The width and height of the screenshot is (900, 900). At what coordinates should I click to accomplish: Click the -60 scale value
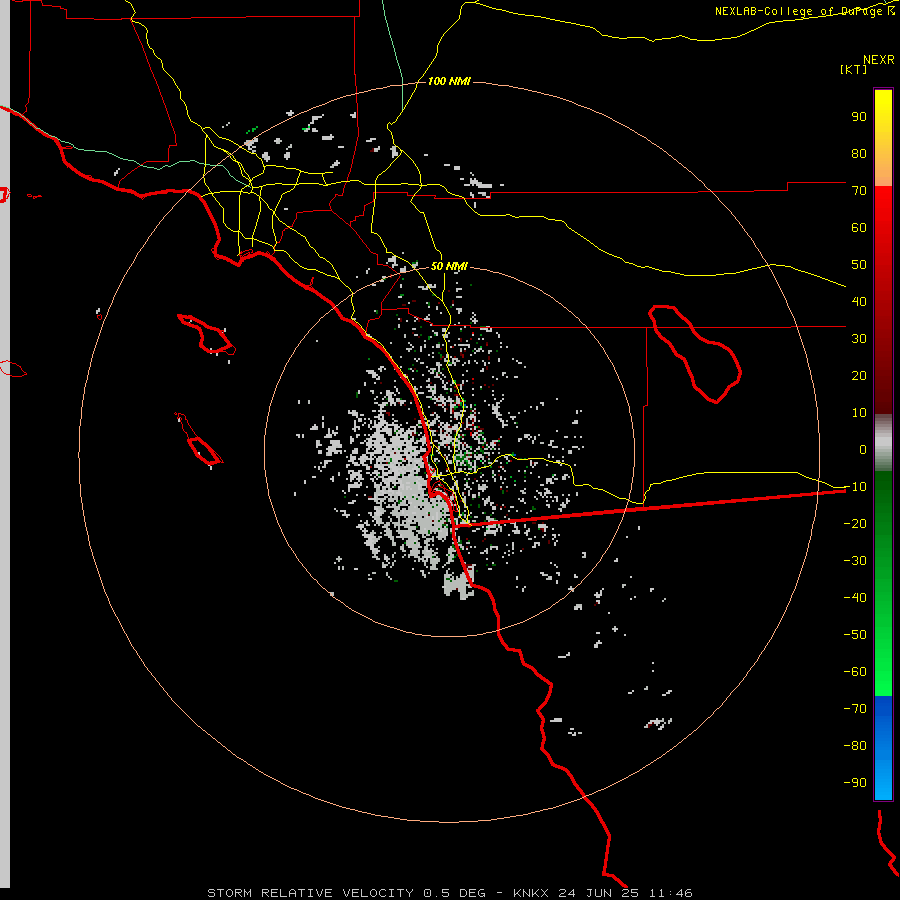coord(855,672)
